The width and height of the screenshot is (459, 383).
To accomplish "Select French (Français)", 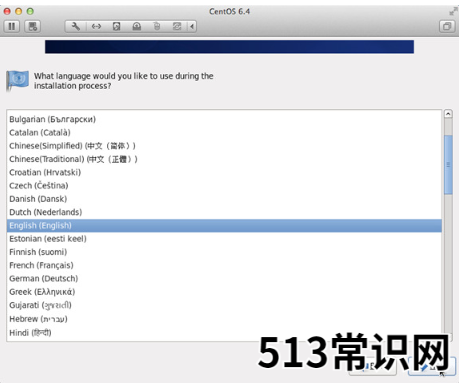I will (x=224, y=265).
